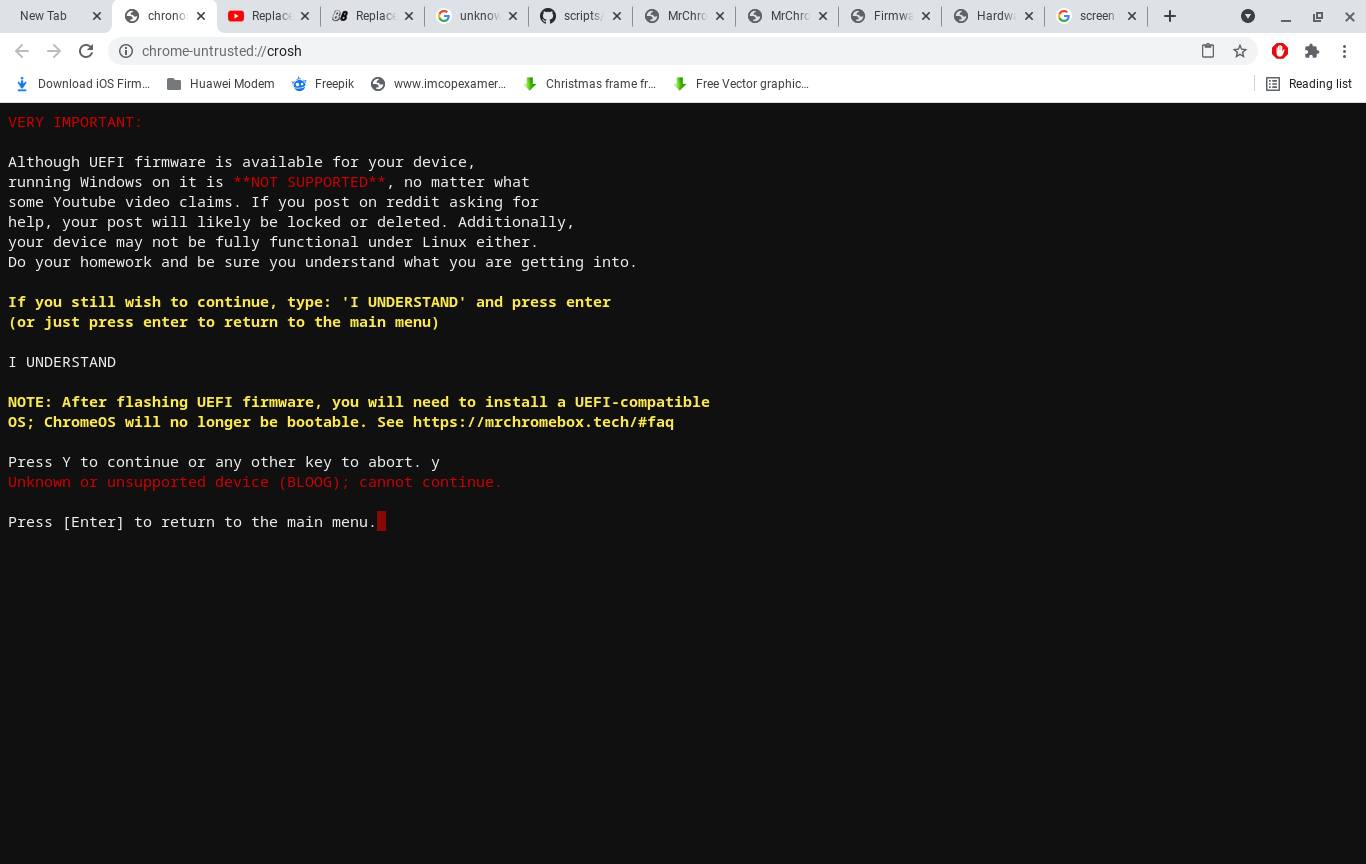
Task: Open the red extension icon in toolbar
Action: click(x=1280, y=51)
